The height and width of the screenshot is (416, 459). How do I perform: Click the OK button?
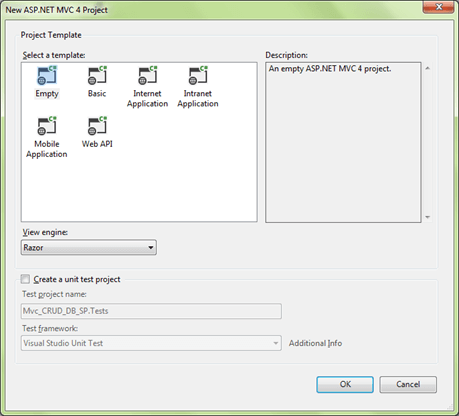pyautogui.click(x=345, y=384)
